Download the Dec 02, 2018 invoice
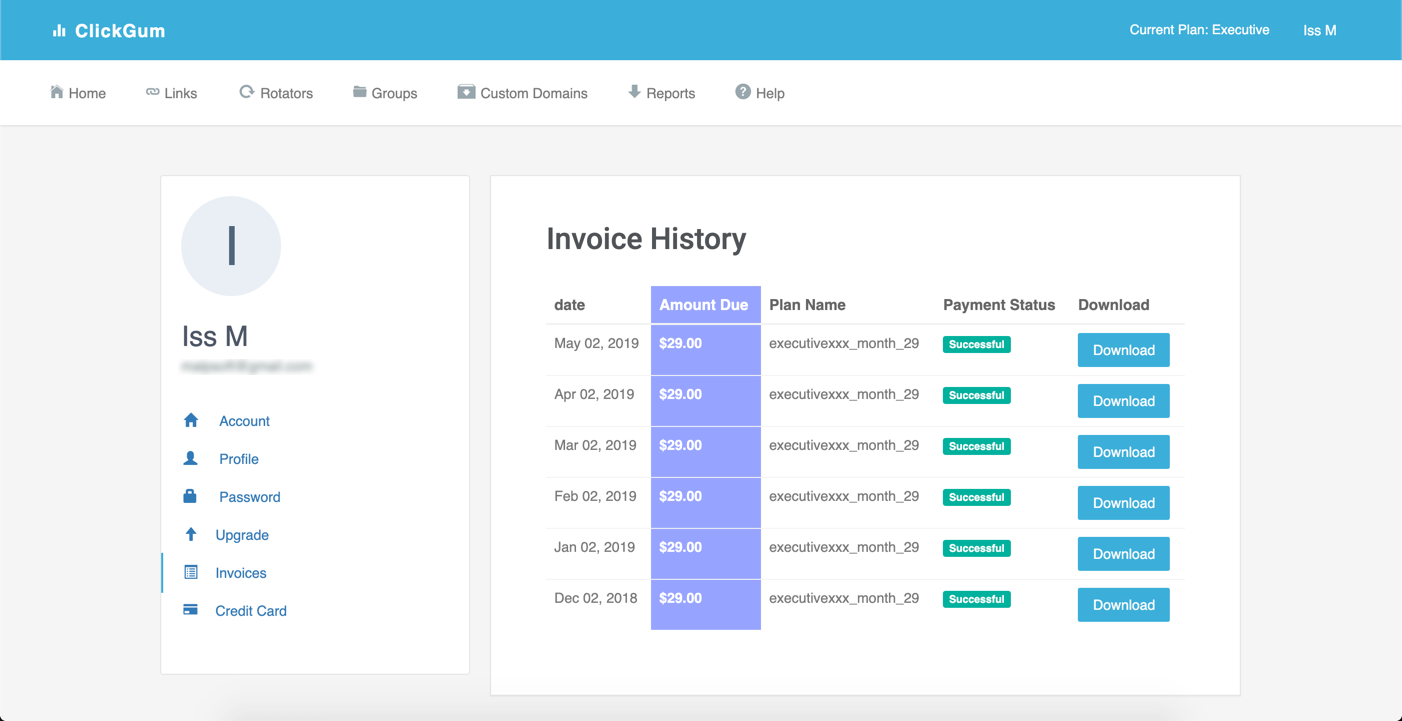Screen dimensions: 1402x721 [x=1123, y=605]
